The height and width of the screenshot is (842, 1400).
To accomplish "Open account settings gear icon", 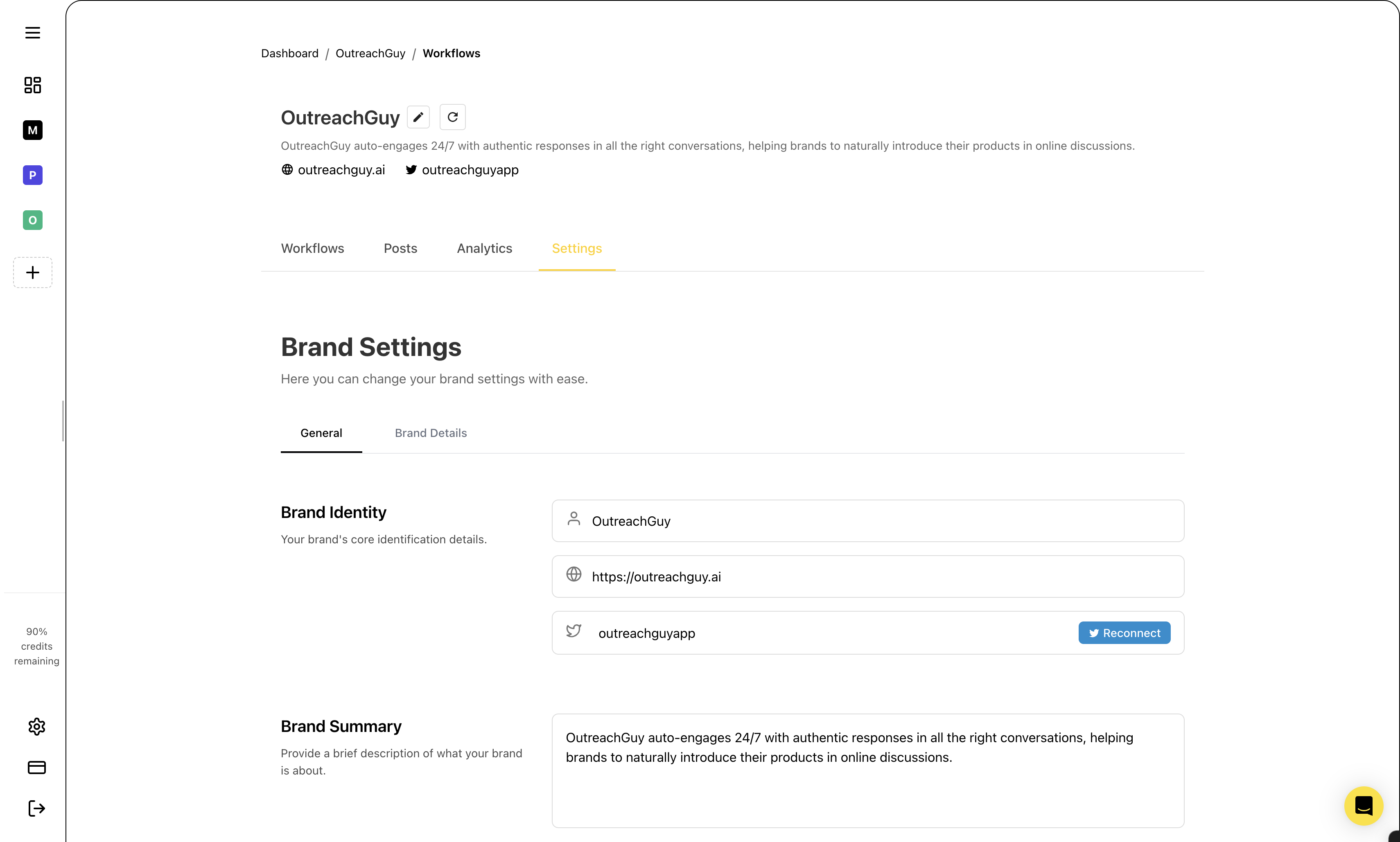I will coord(36,726).
